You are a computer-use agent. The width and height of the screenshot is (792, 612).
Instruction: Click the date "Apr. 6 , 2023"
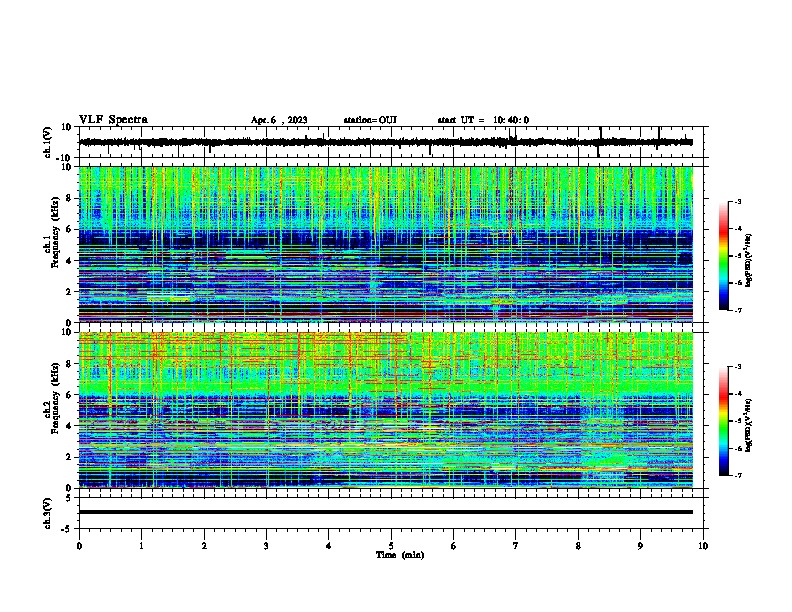(279, 120)
